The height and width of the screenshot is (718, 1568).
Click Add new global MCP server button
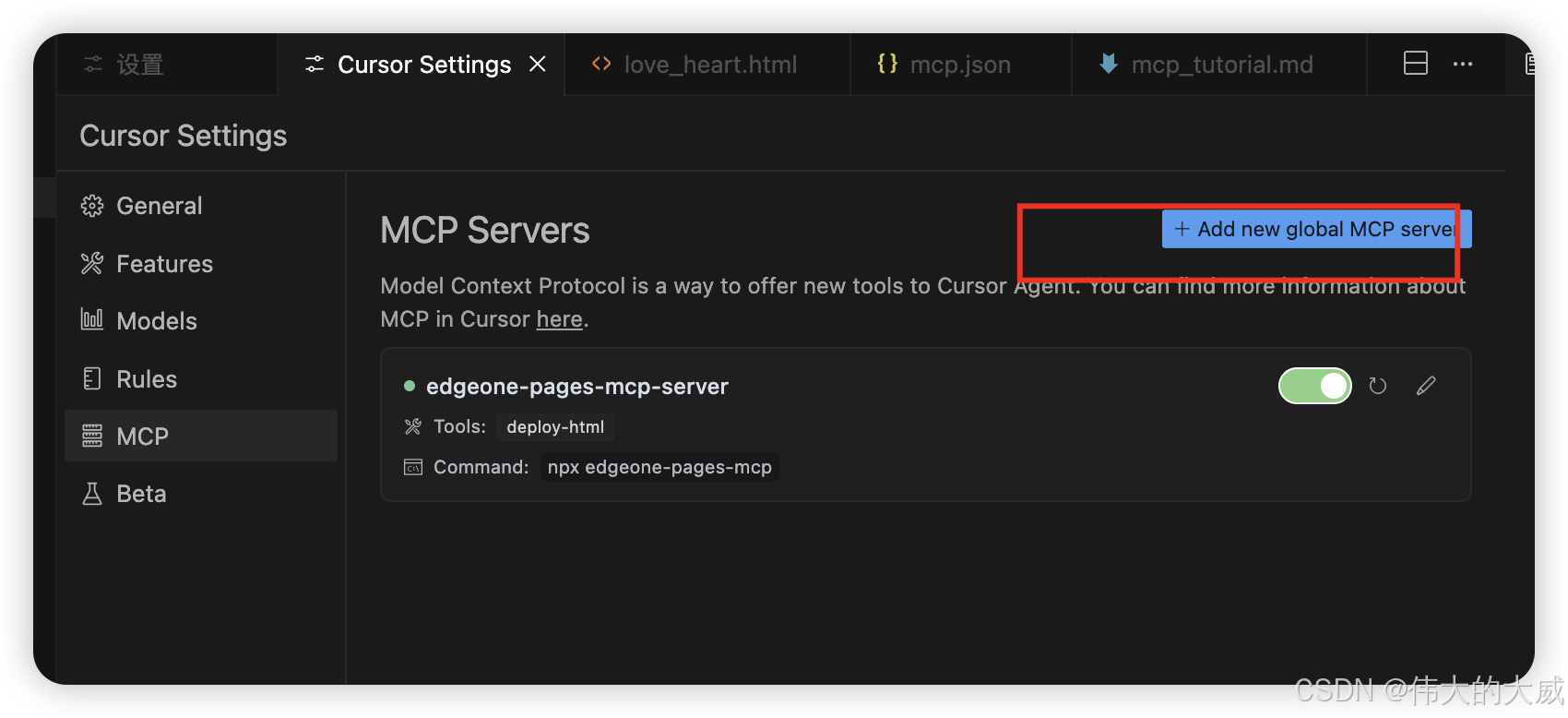tap(1316, 229)
